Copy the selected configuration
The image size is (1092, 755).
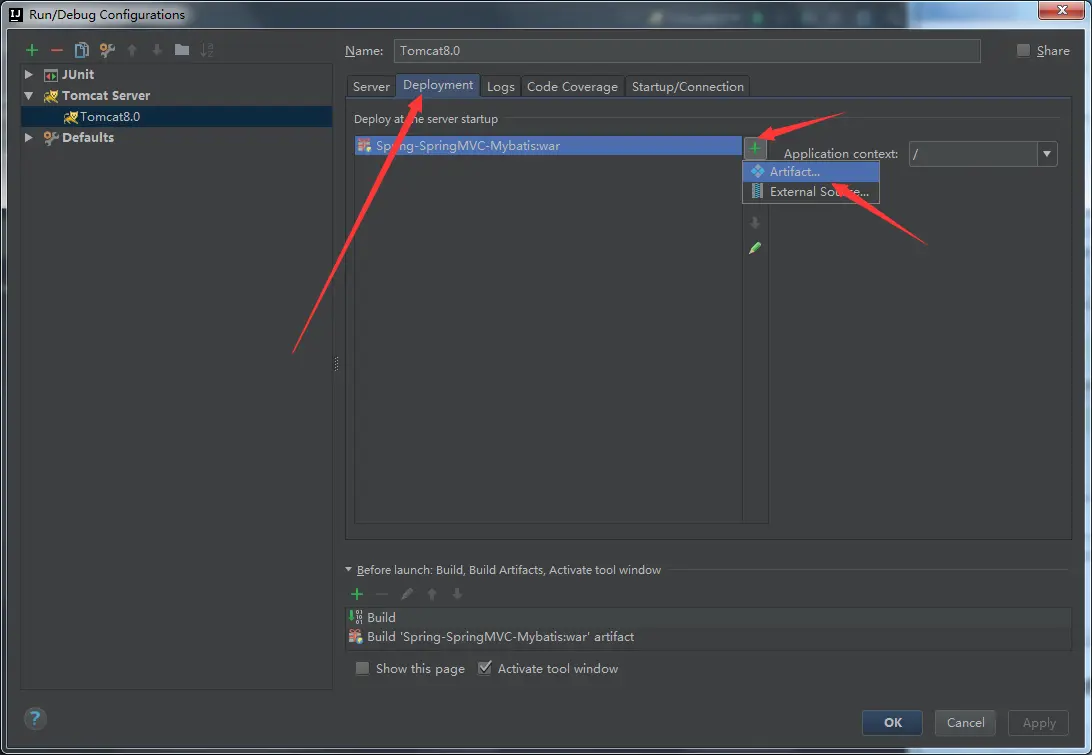(x=81, y=50)
